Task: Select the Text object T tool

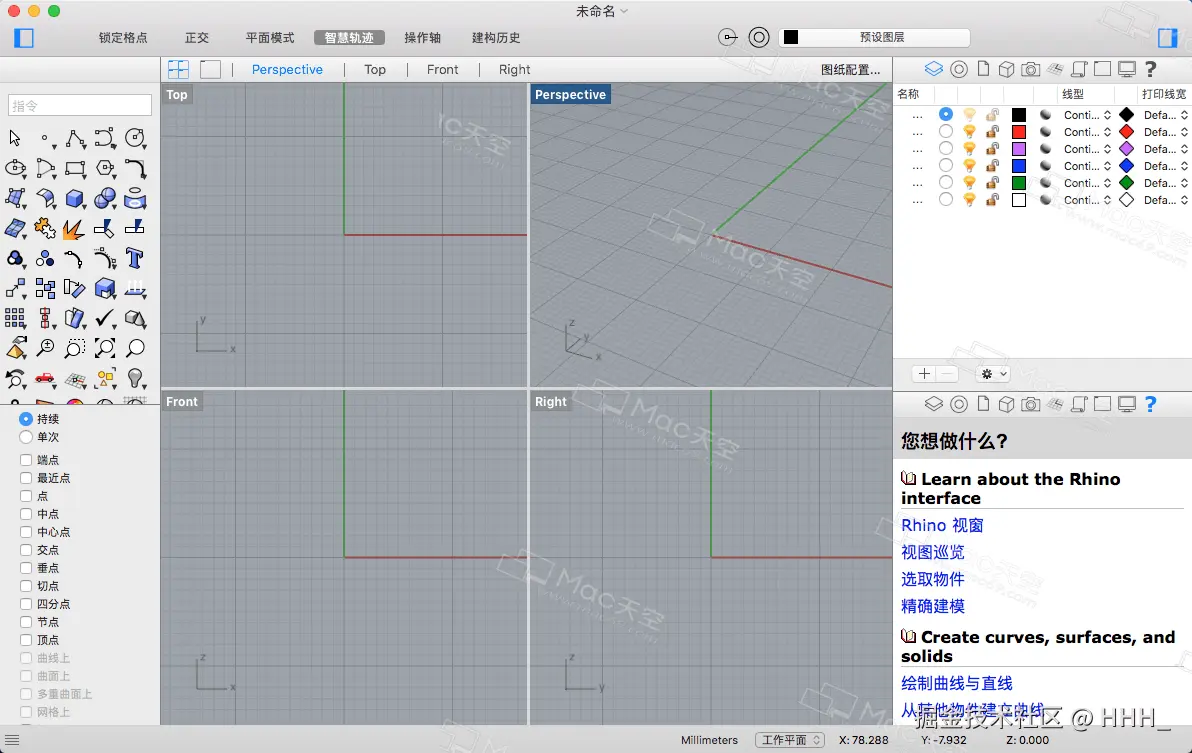Action: [x=135, y=258]
